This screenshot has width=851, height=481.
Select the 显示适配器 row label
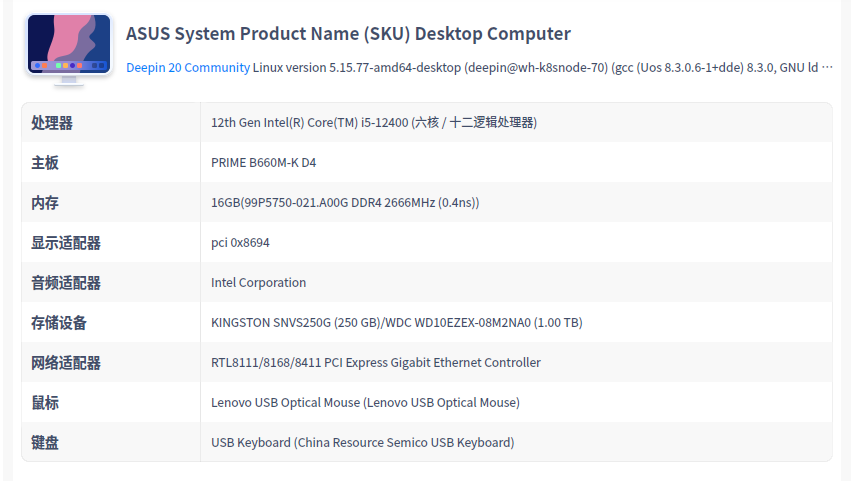coord(66,243)
